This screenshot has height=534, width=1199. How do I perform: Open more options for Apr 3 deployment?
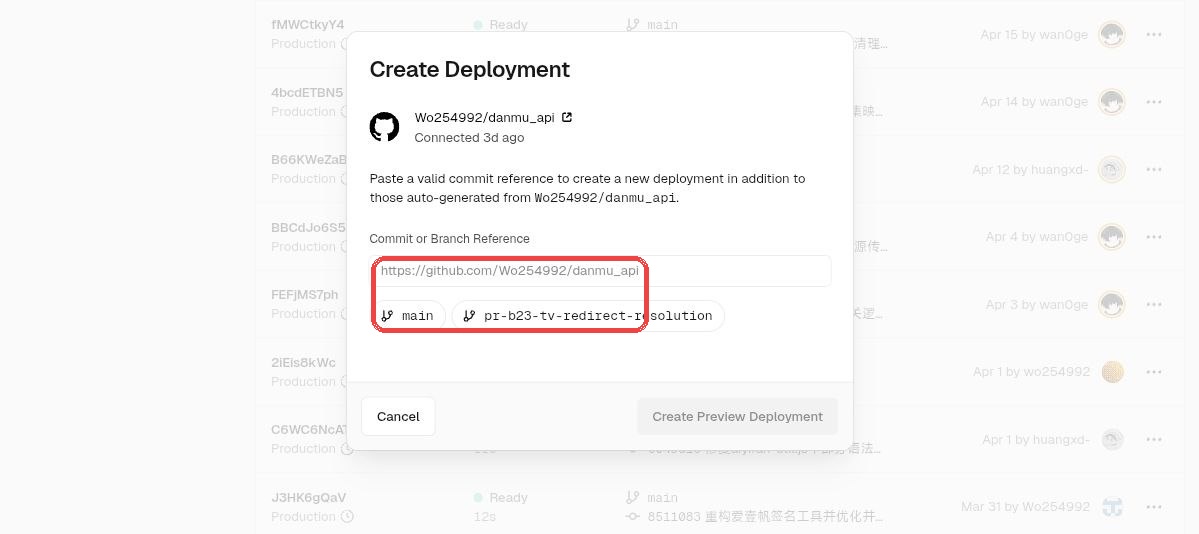[x=1154, y=304]
